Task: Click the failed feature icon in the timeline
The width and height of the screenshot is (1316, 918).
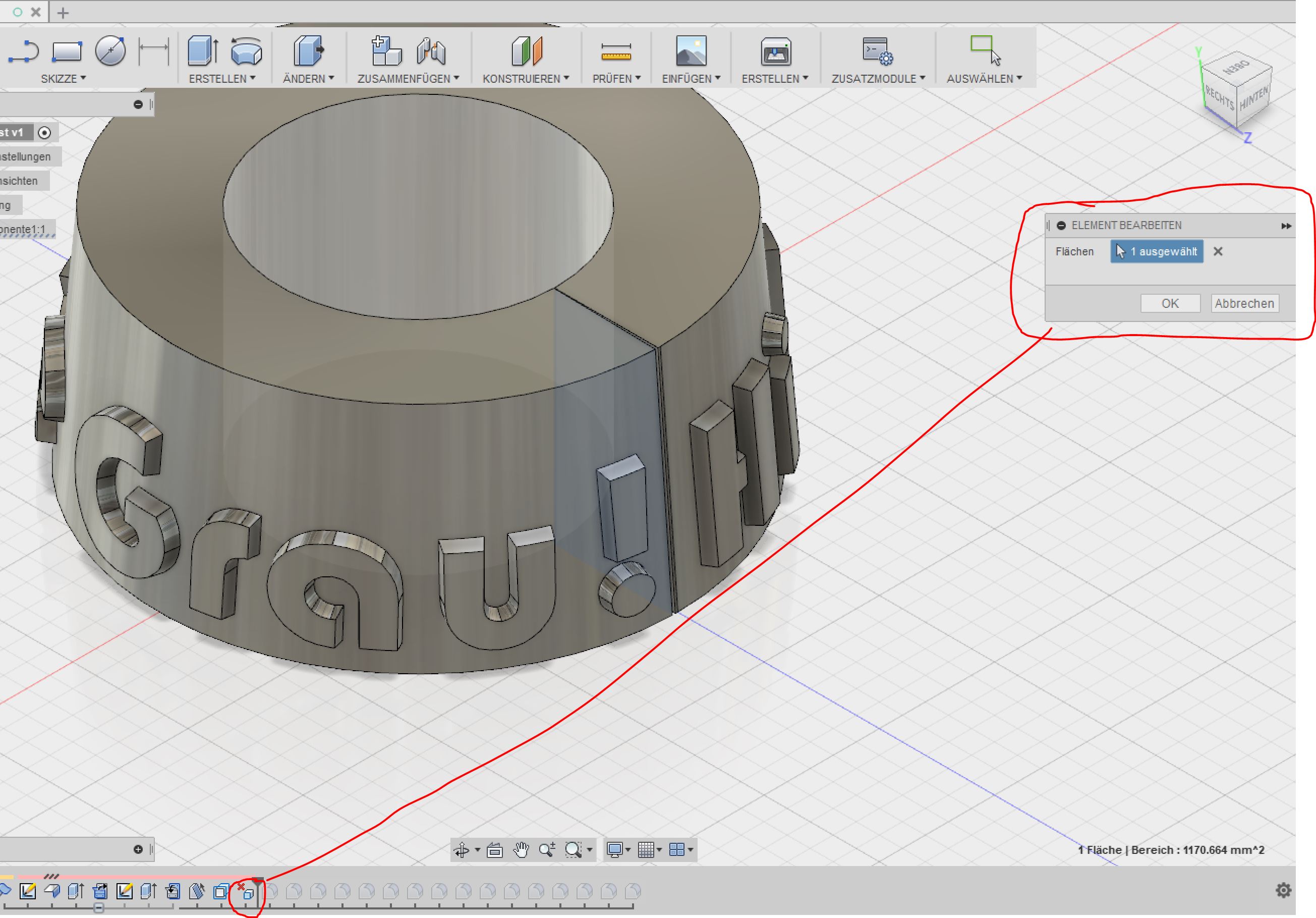Action: 248,892
